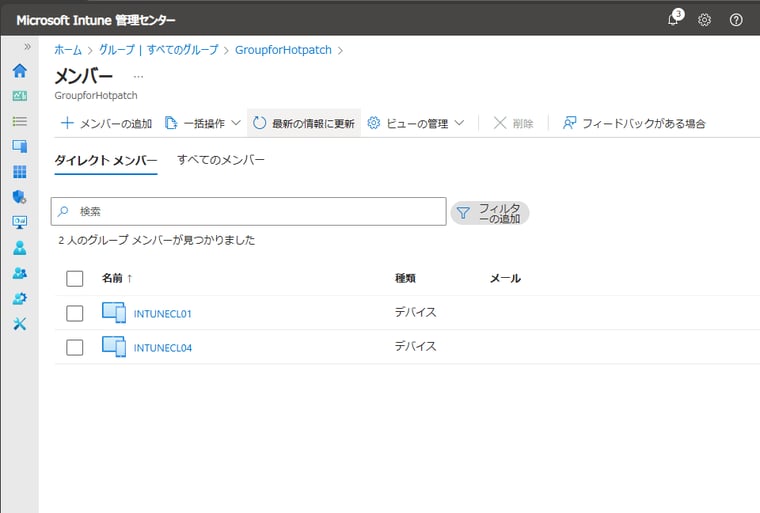The width and height of the screenshot is (760, 513).
Task: Open the help question mark icon
Action: click(736, 19)
